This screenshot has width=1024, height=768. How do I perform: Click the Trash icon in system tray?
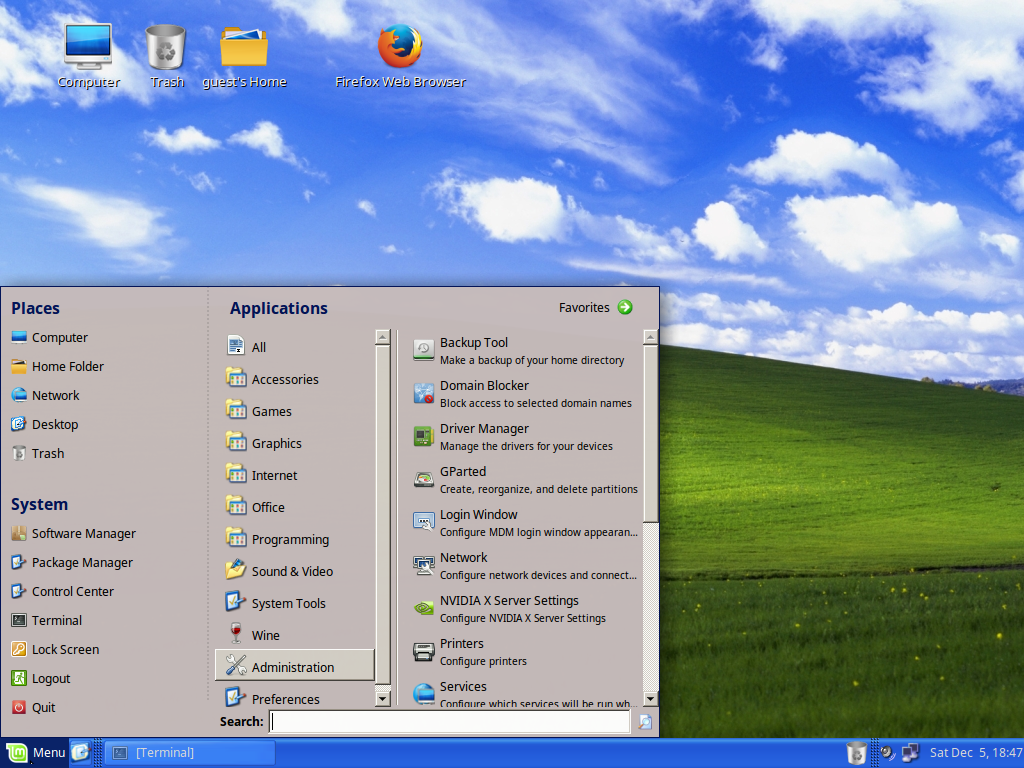coord(856,752)
